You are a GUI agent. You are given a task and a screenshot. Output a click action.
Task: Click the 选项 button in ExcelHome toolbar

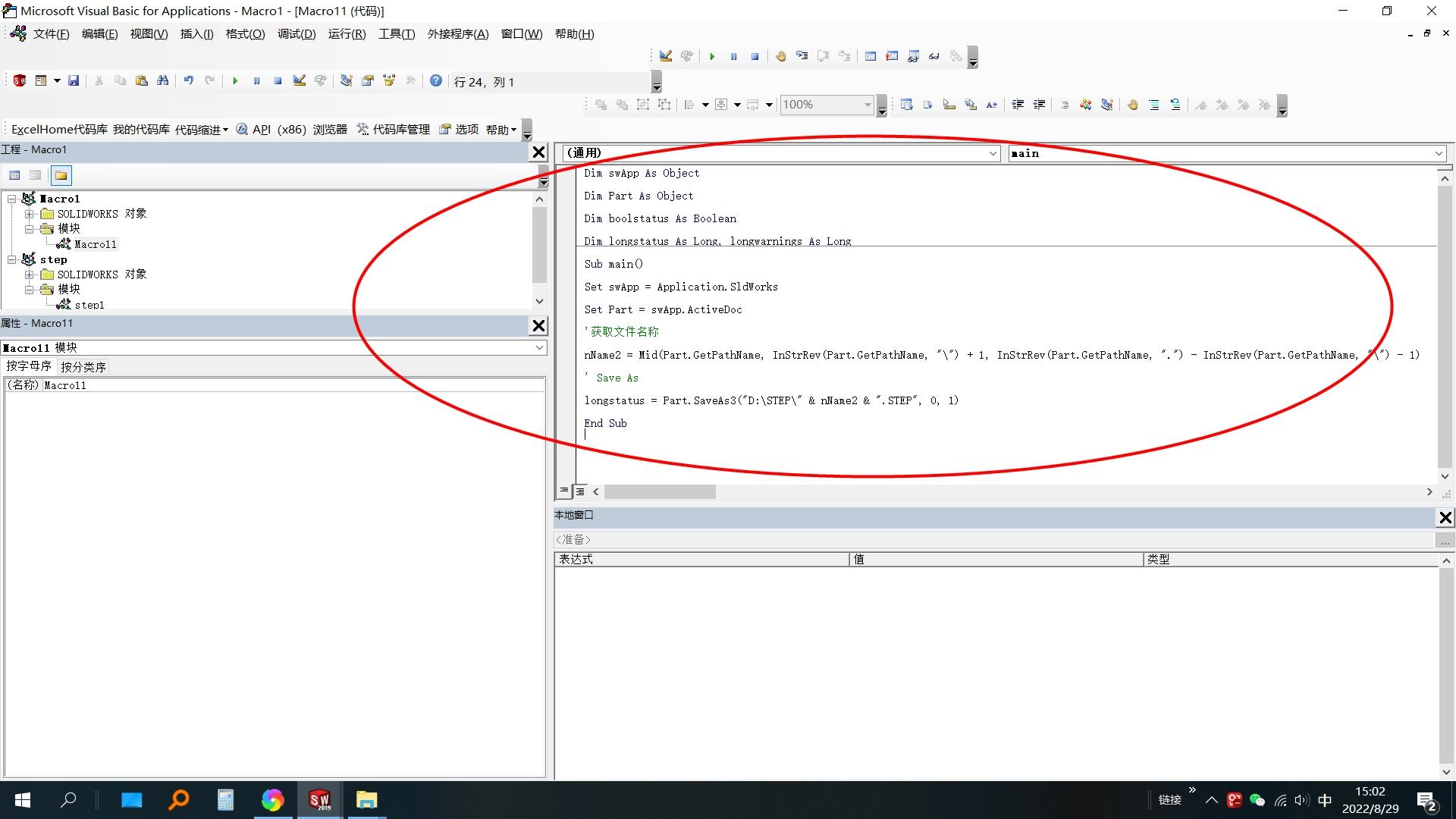click(459, 130)
